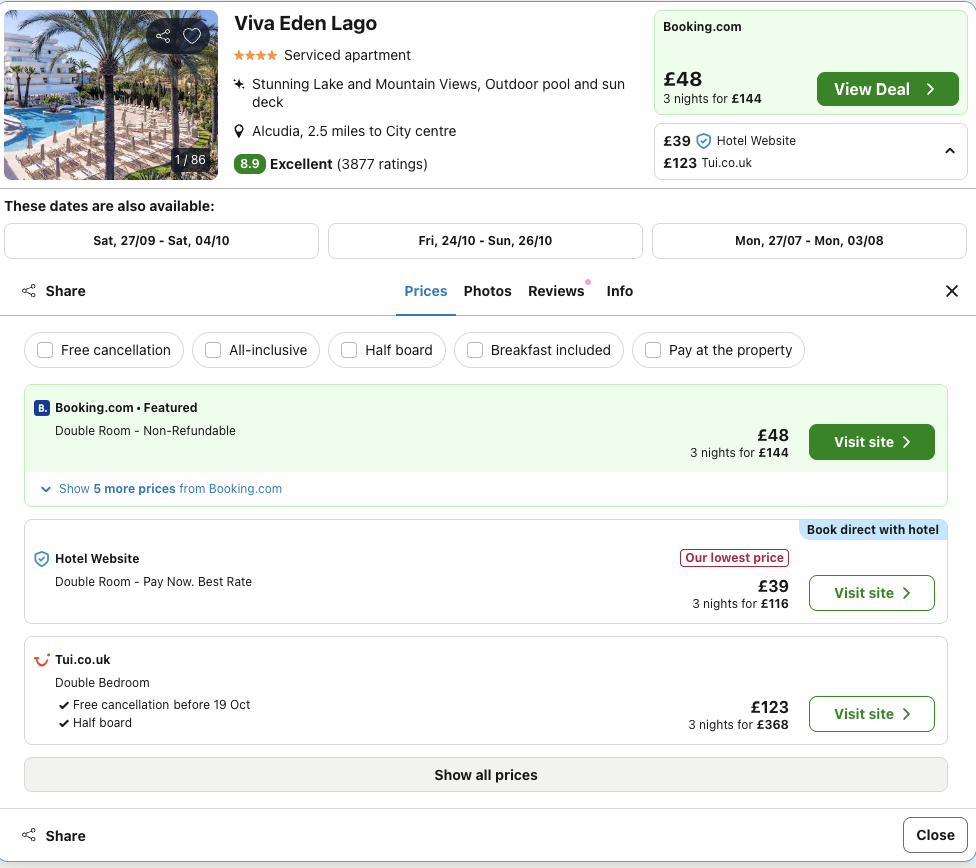
Task: Check the Half board filter
Action: 349,350
